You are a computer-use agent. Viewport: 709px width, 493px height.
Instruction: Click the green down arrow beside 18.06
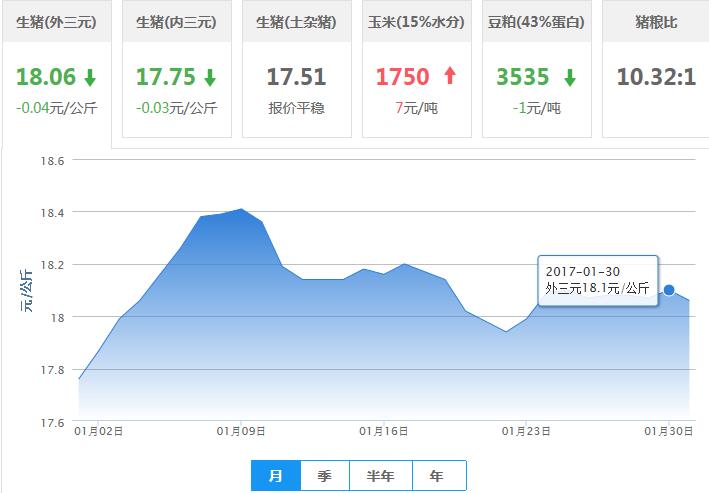90,77
